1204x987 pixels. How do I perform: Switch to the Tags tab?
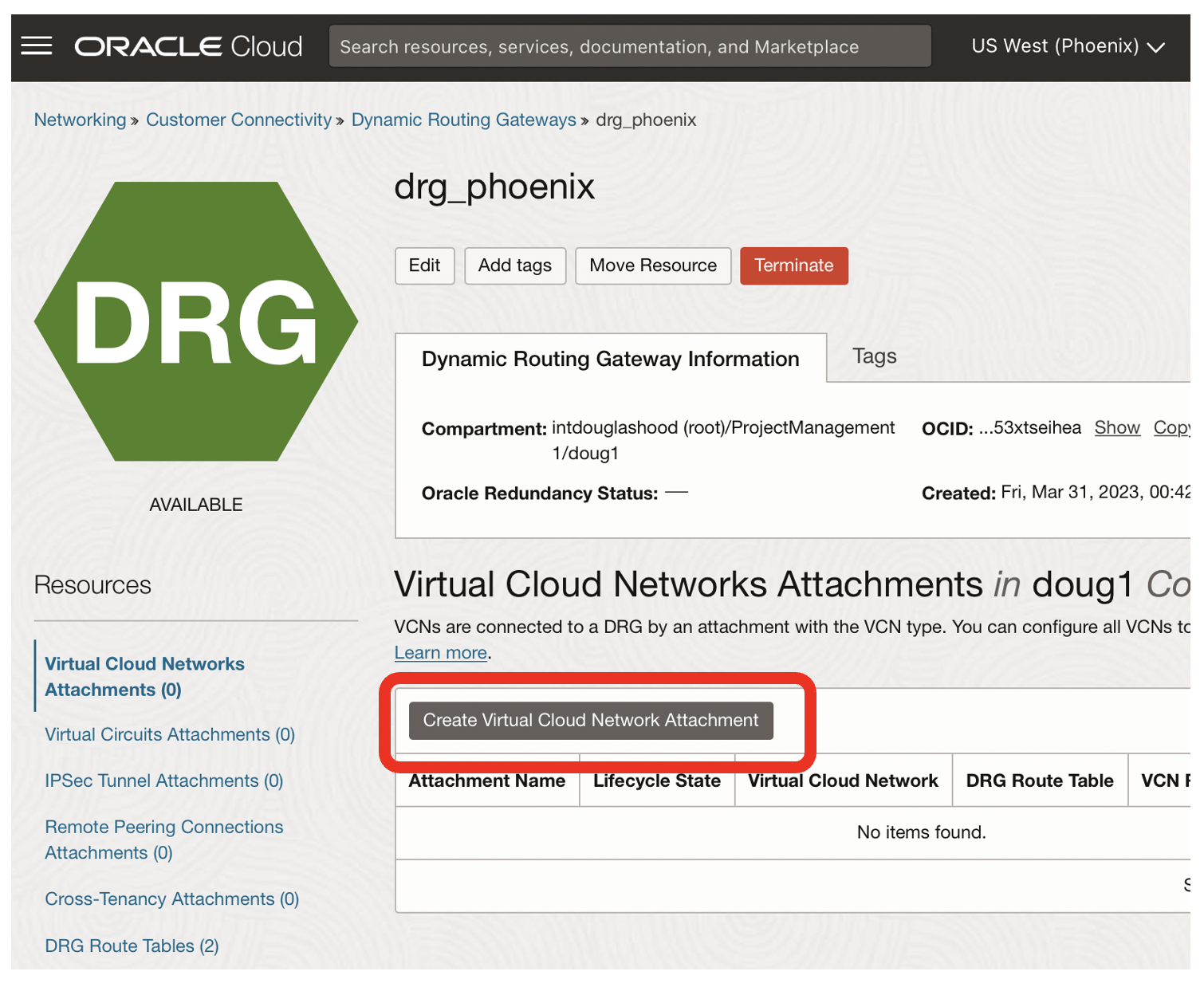coord(875,356)
